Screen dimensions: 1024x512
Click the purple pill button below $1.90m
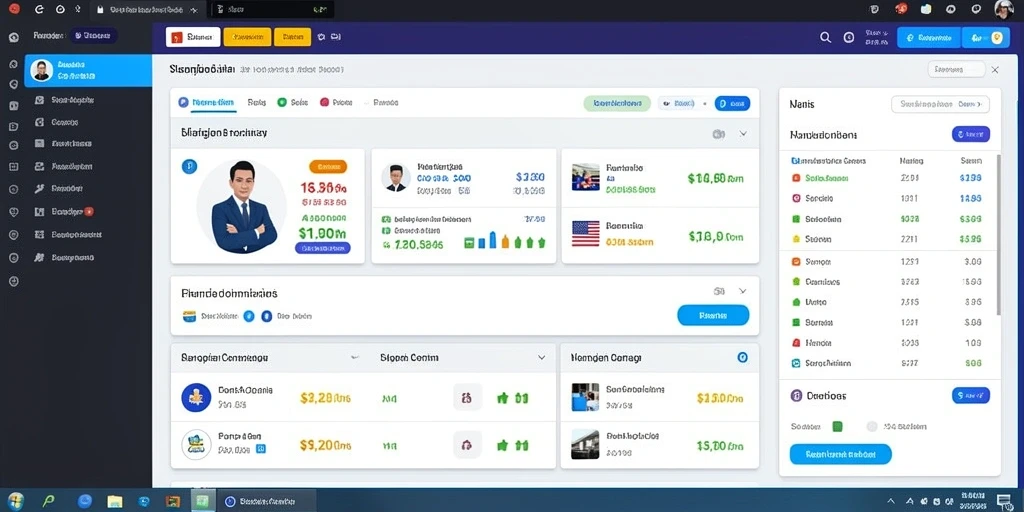pyautogui.click(x=323, y=248)
